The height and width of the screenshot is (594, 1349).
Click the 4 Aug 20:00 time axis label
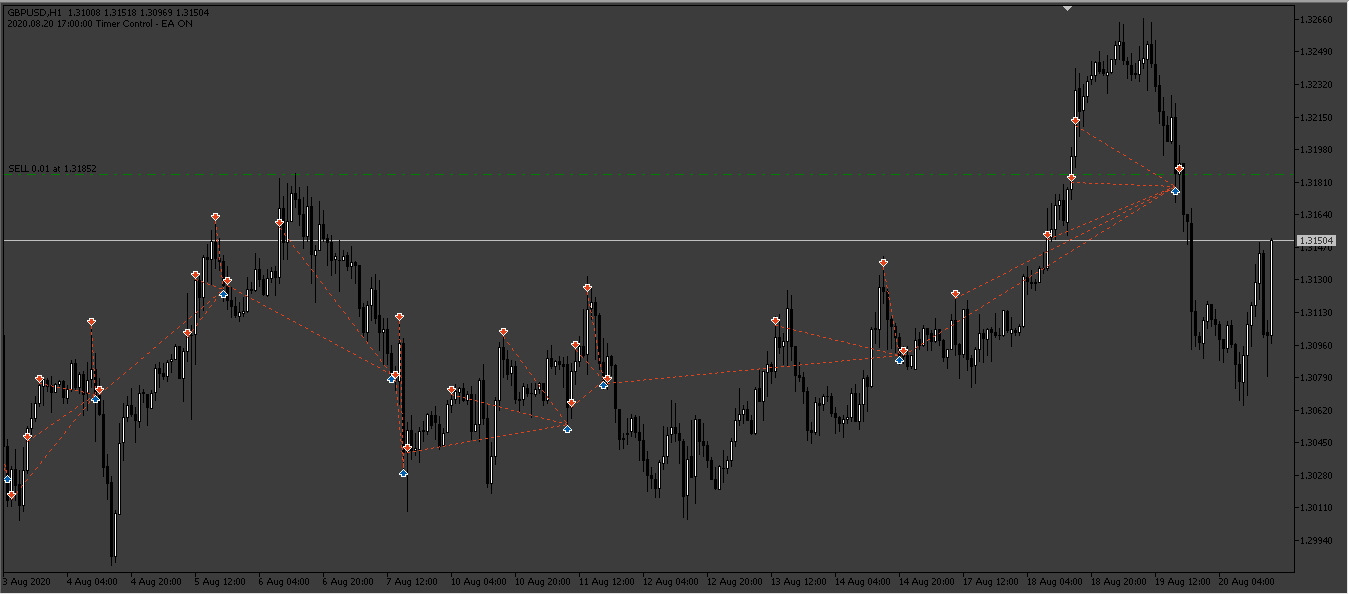(156, 581)
